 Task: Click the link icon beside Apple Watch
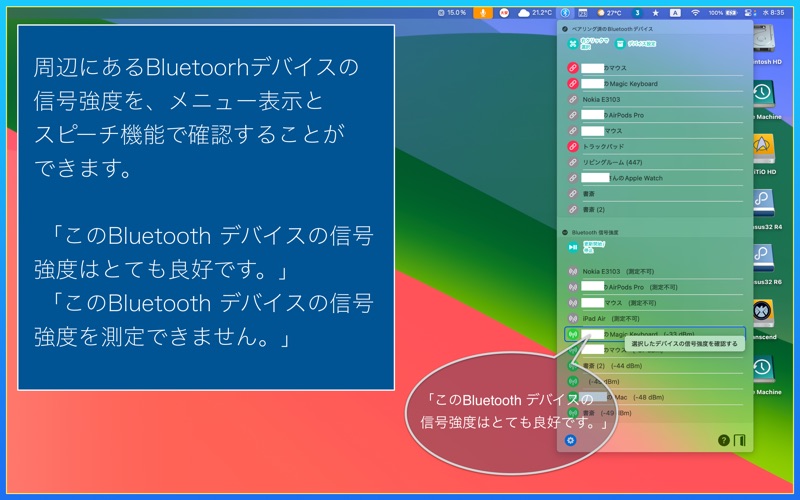pos(572,178)
